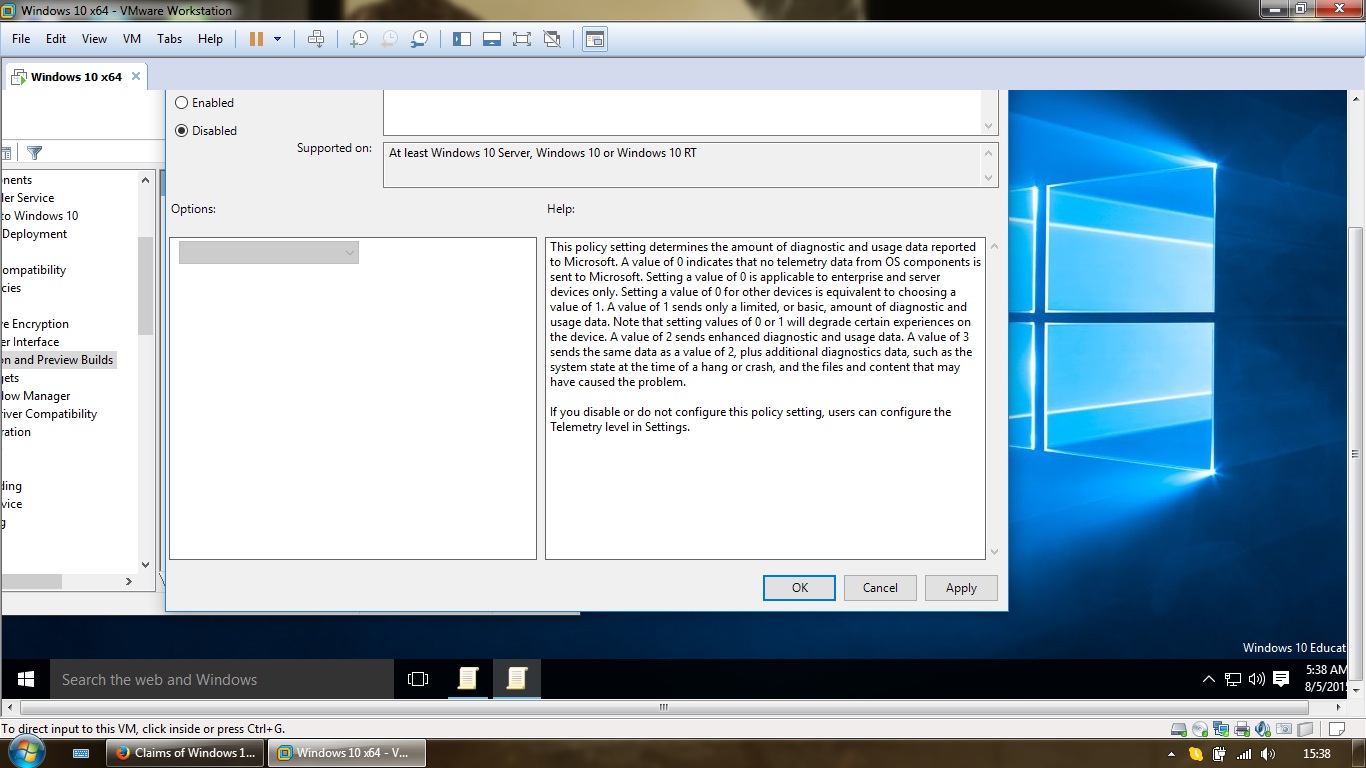Show hidden icons in host system tray
The width and height of the screenshot is (1366, 768).
1171,754
